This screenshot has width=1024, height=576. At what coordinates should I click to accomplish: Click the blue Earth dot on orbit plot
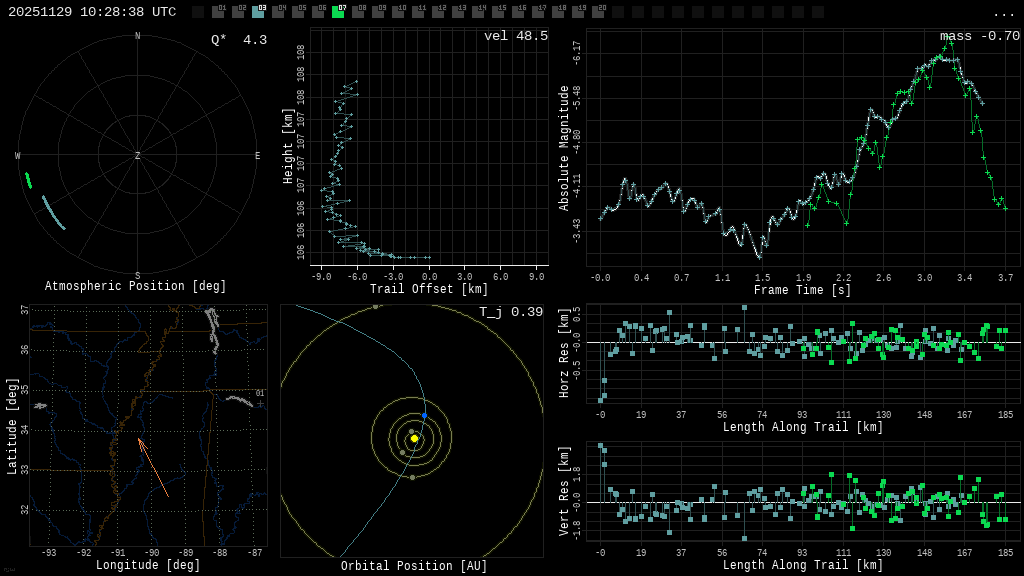pos(424,415)
